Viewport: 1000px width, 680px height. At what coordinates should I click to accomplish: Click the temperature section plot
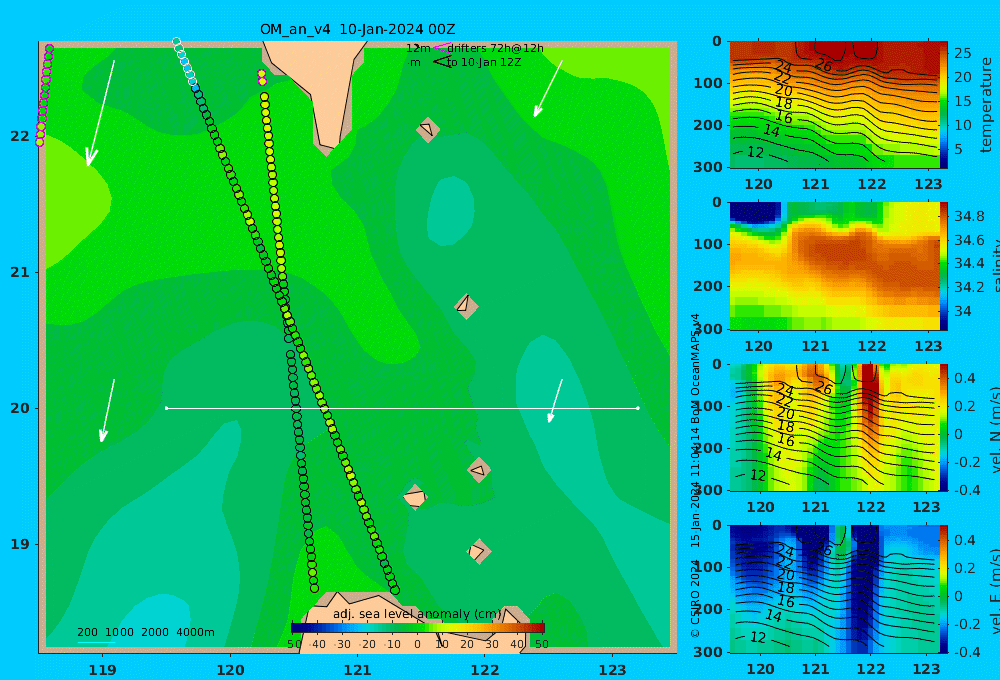(x=834, y=105)
